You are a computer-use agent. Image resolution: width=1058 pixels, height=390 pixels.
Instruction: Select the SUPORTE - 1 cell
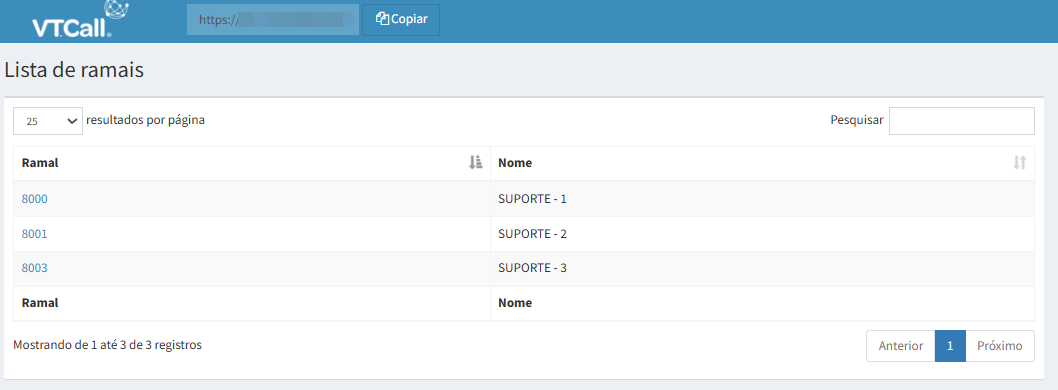762,199
